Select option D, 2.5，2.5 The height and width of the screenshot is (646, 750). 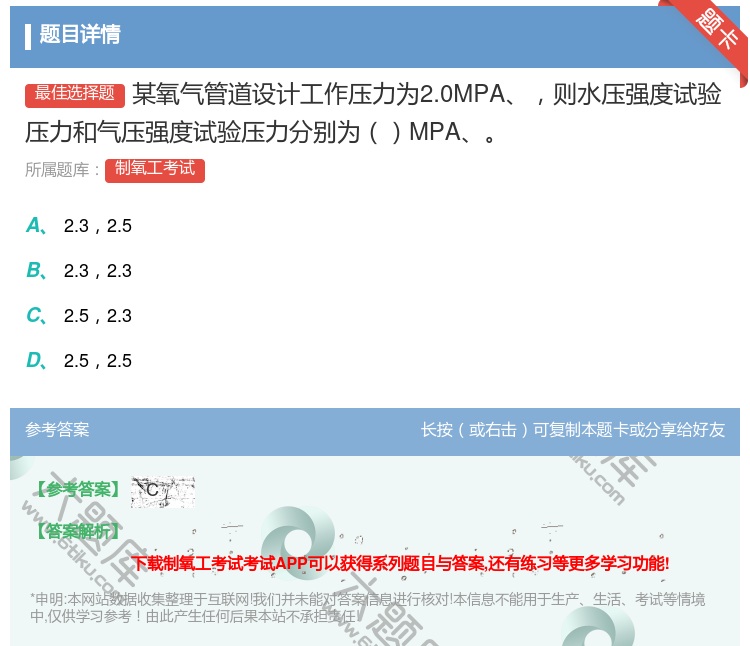click(x=79, y=361)
